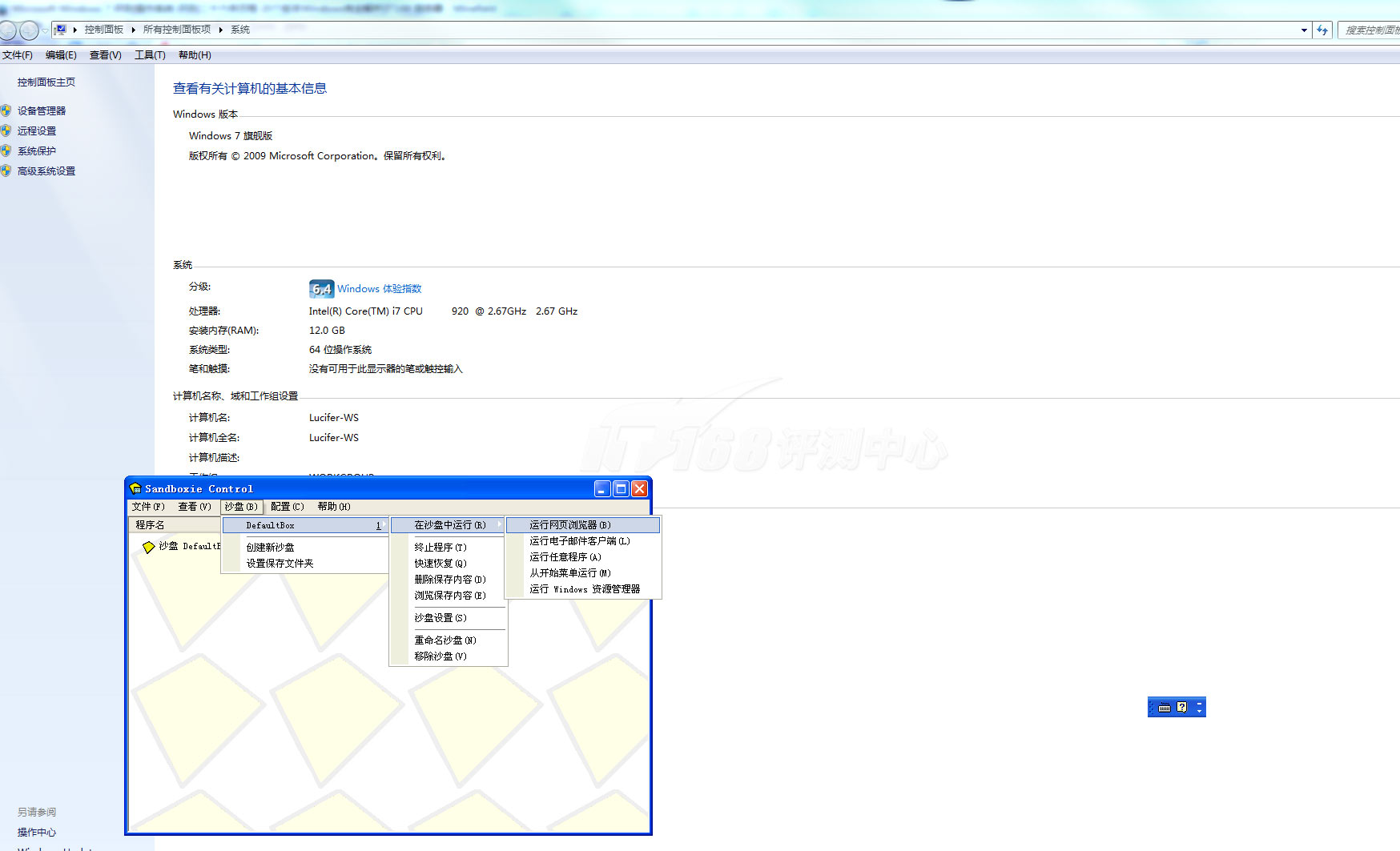
Task: Open Sandboxie 沙盘(B) menu
Action: 241,507
